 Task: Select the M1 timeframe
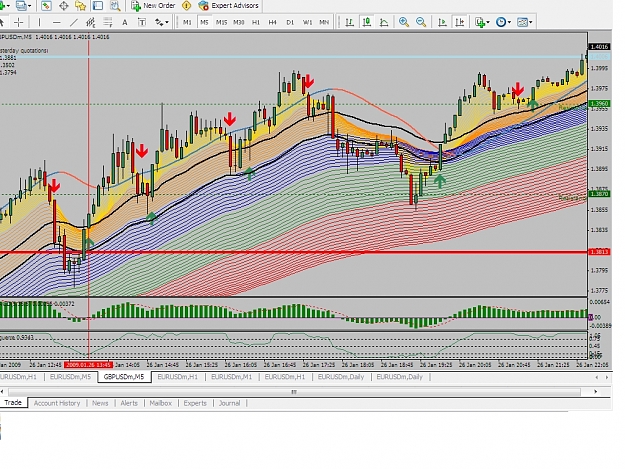(187, 22)
